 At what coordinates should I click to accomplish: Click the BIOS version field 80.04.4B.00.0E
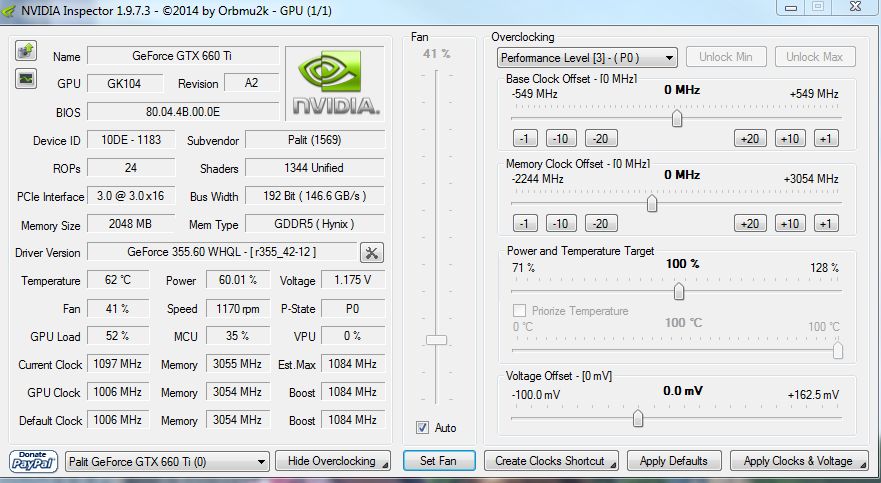[183, 111]
